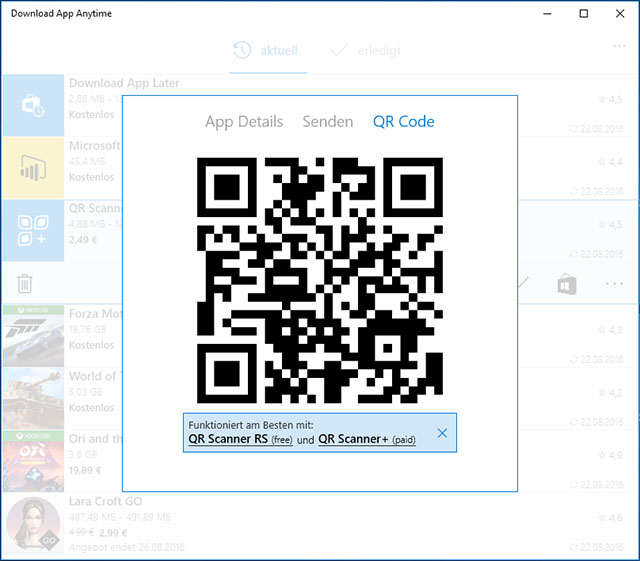Click the Microsoft Power BI app tile

tap(33, 168)
